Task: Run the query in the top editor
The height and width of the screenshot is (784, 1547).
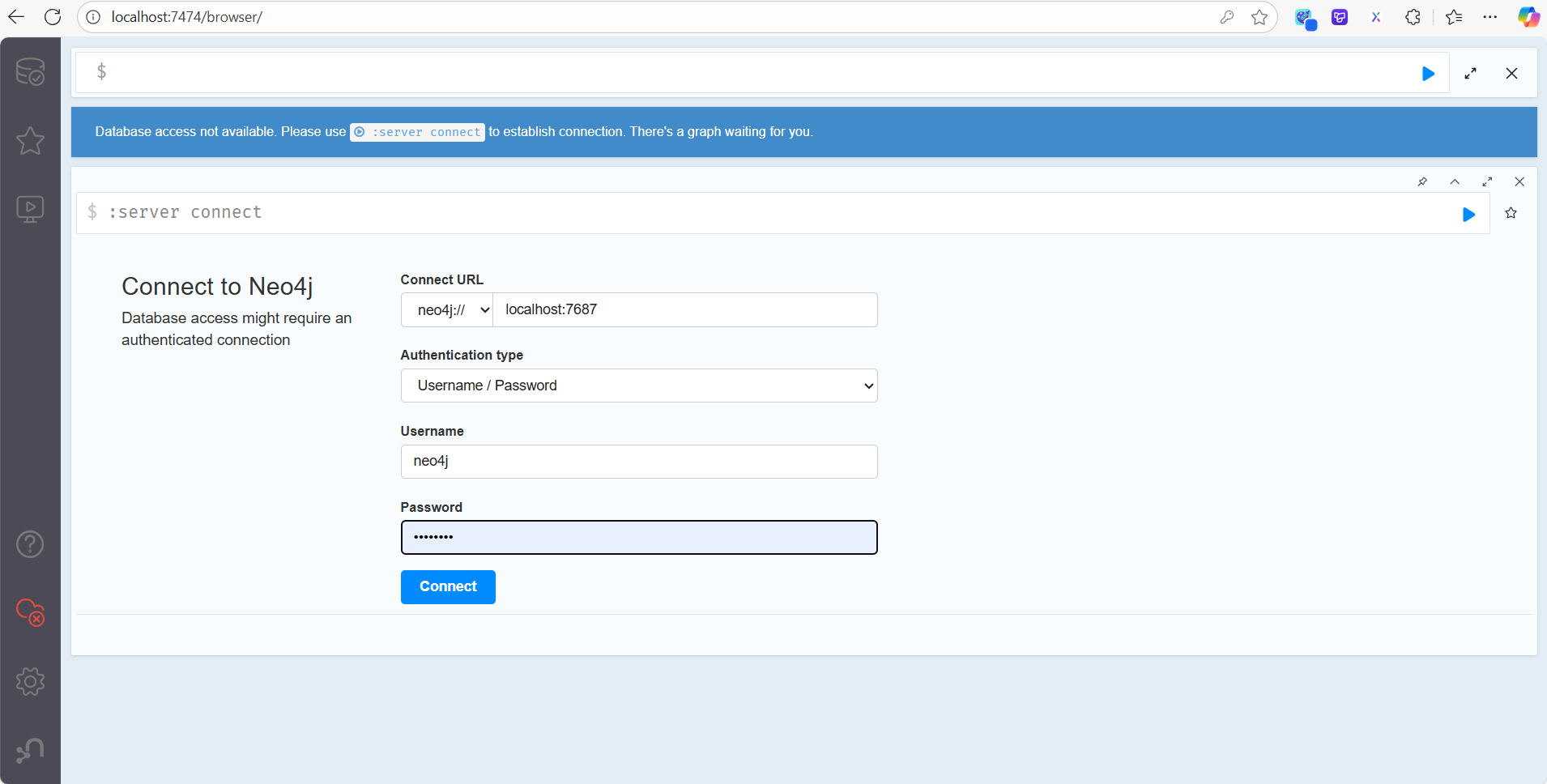Action: 1428,74
